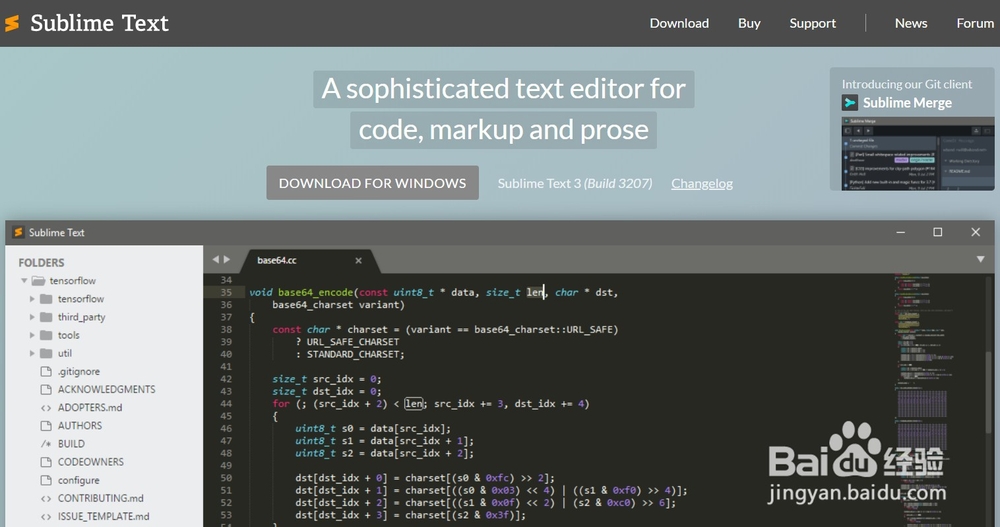Go to the News page
Image resolution: width=1000 pixels, height=527 pixels.
pos(911,23)
